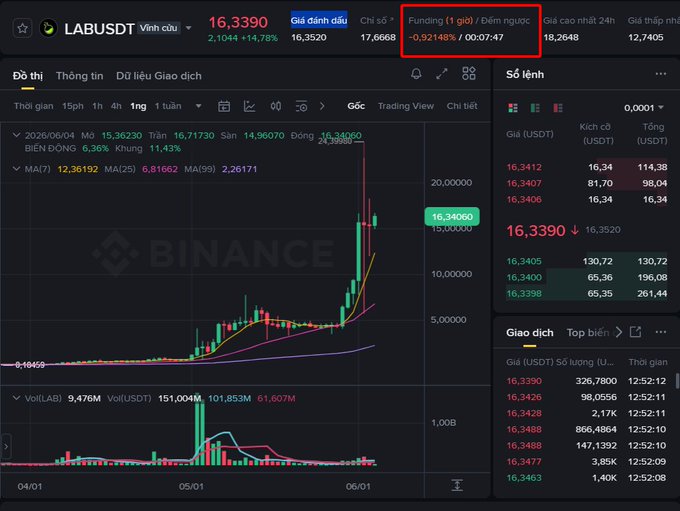Click last price 16,3390 in order book
The height and width of the screenshot is (511, 680).
point(536,230)
